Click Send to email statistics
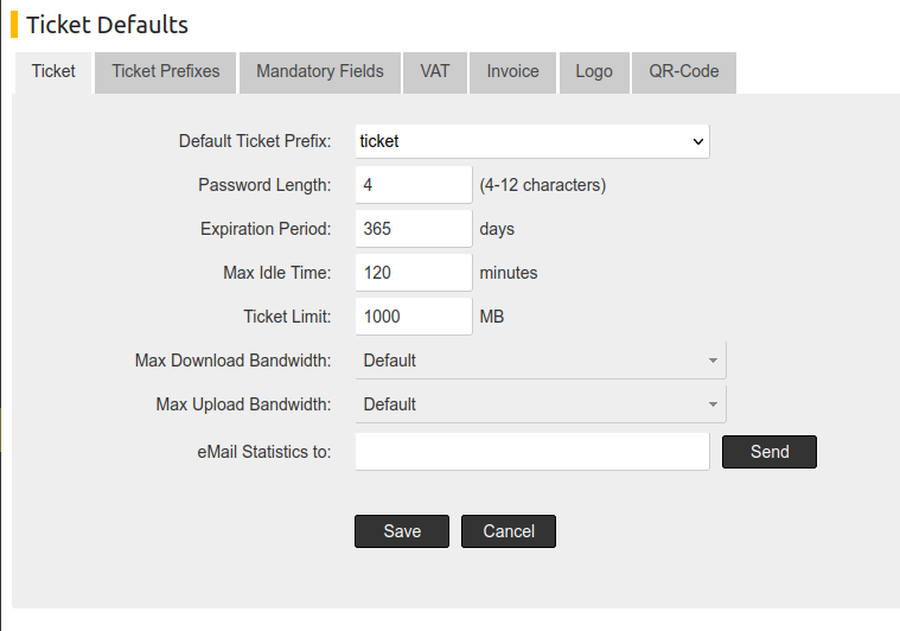Screen dimensions: 900x631 pos(769,451)
